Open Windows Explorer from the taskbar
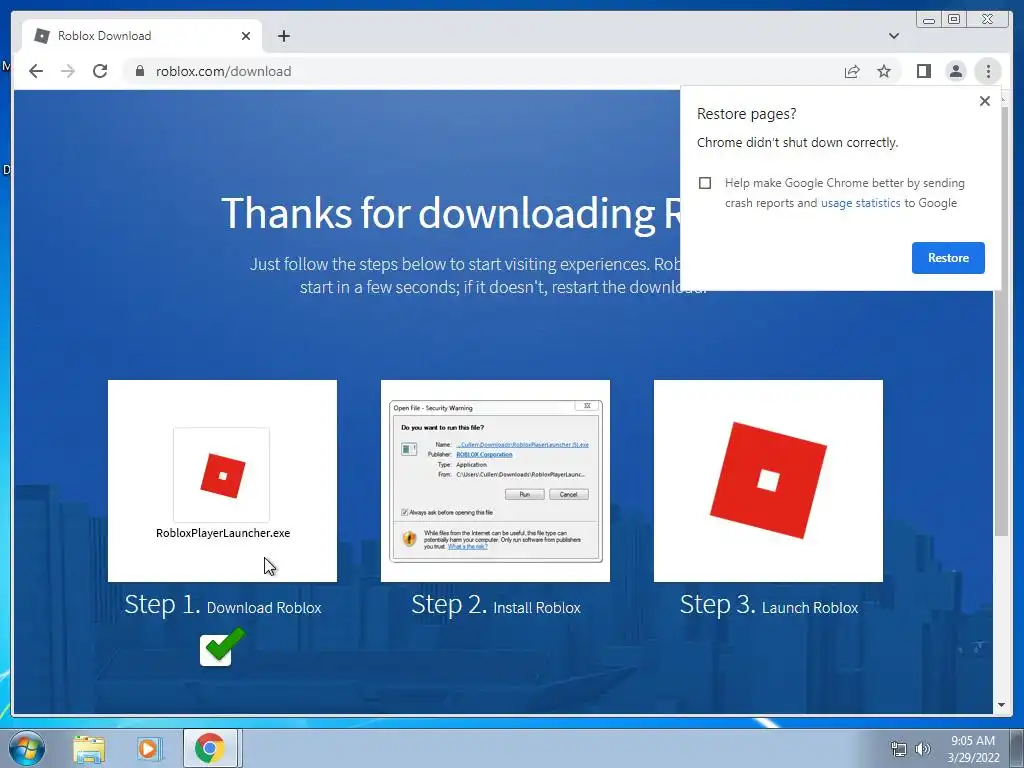 (89, 749)
